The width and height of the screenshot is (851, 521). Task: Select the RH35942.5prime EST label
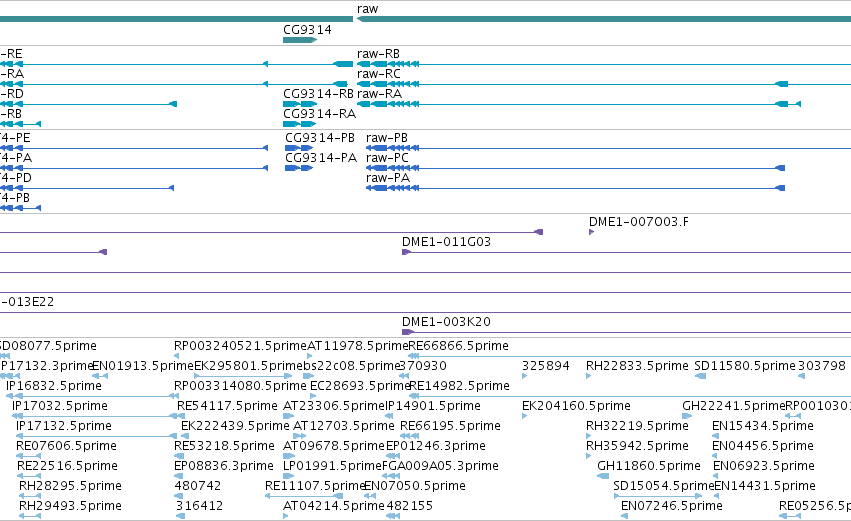(x=637, y=446)
